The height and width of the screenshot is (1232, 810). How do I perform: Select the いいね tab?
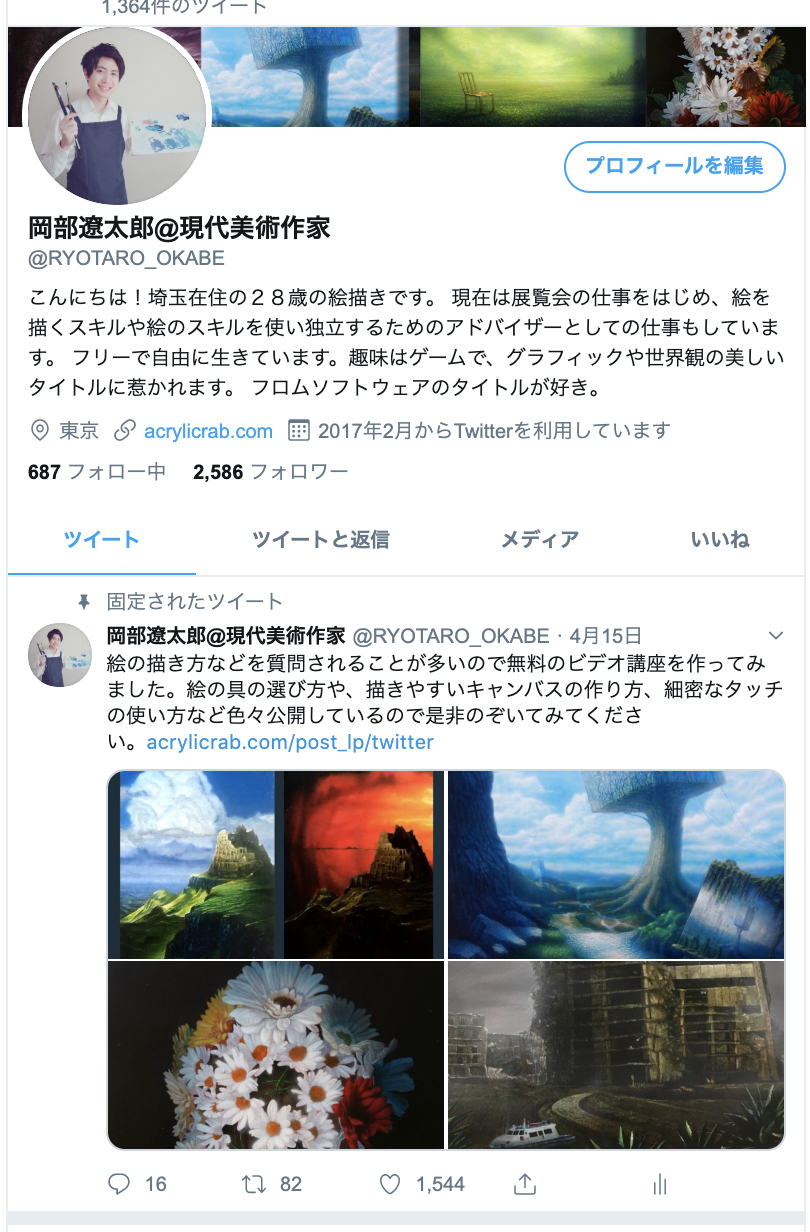[x=720, y=540]
